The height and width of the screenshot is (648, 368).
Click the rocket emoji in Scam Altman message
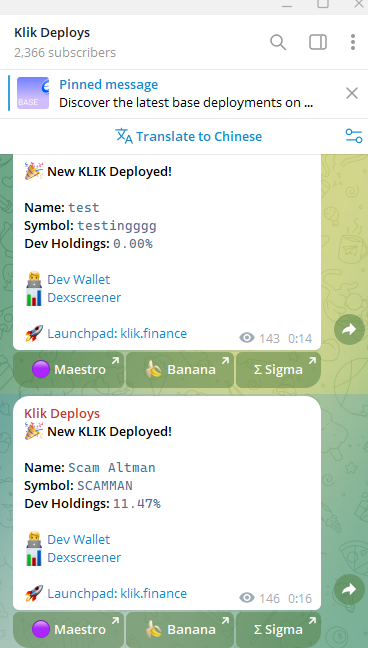34,593
